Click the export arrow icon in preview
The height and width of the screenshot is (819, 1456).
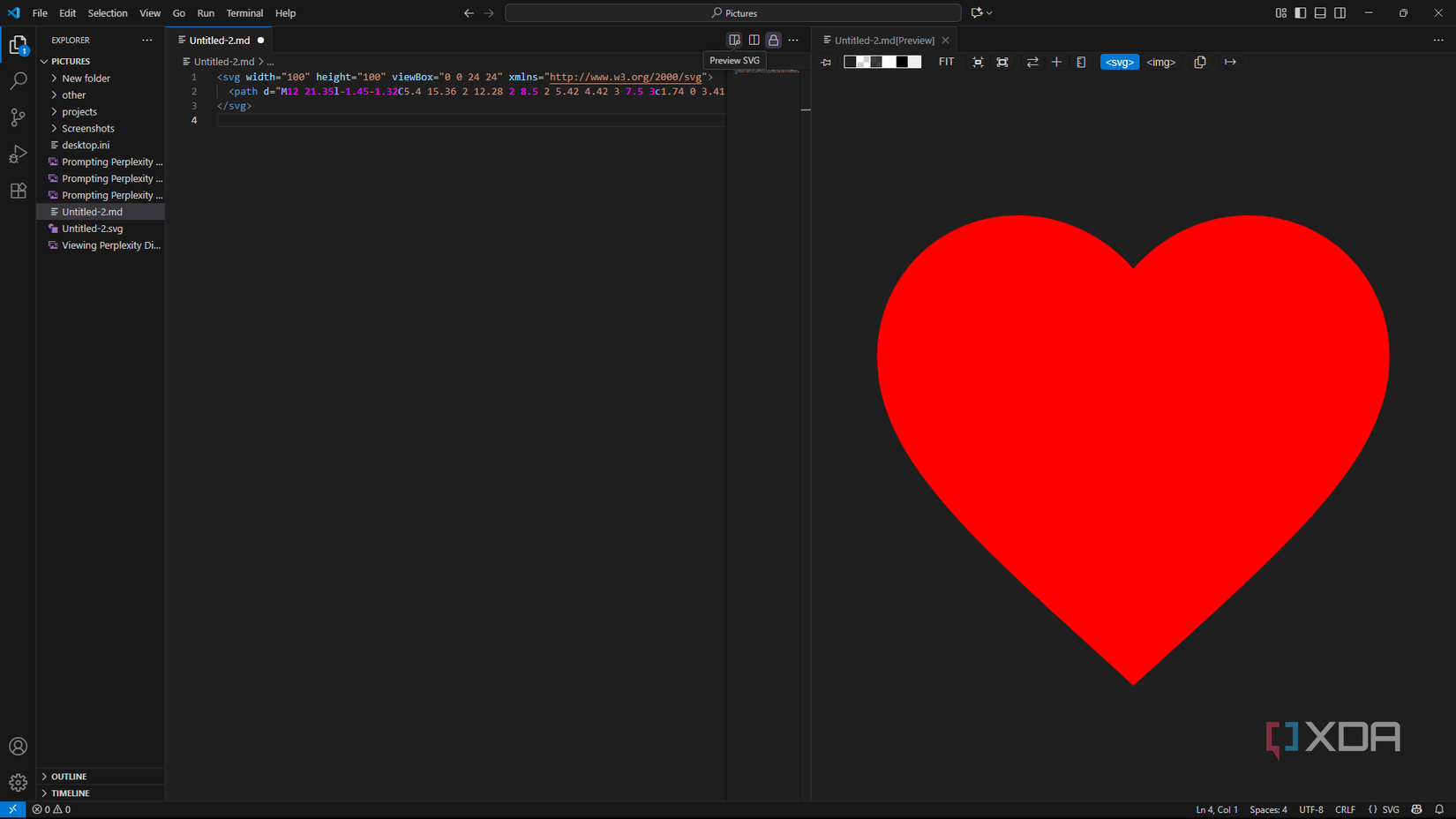pyautogui.click(x=1230, y=62)
